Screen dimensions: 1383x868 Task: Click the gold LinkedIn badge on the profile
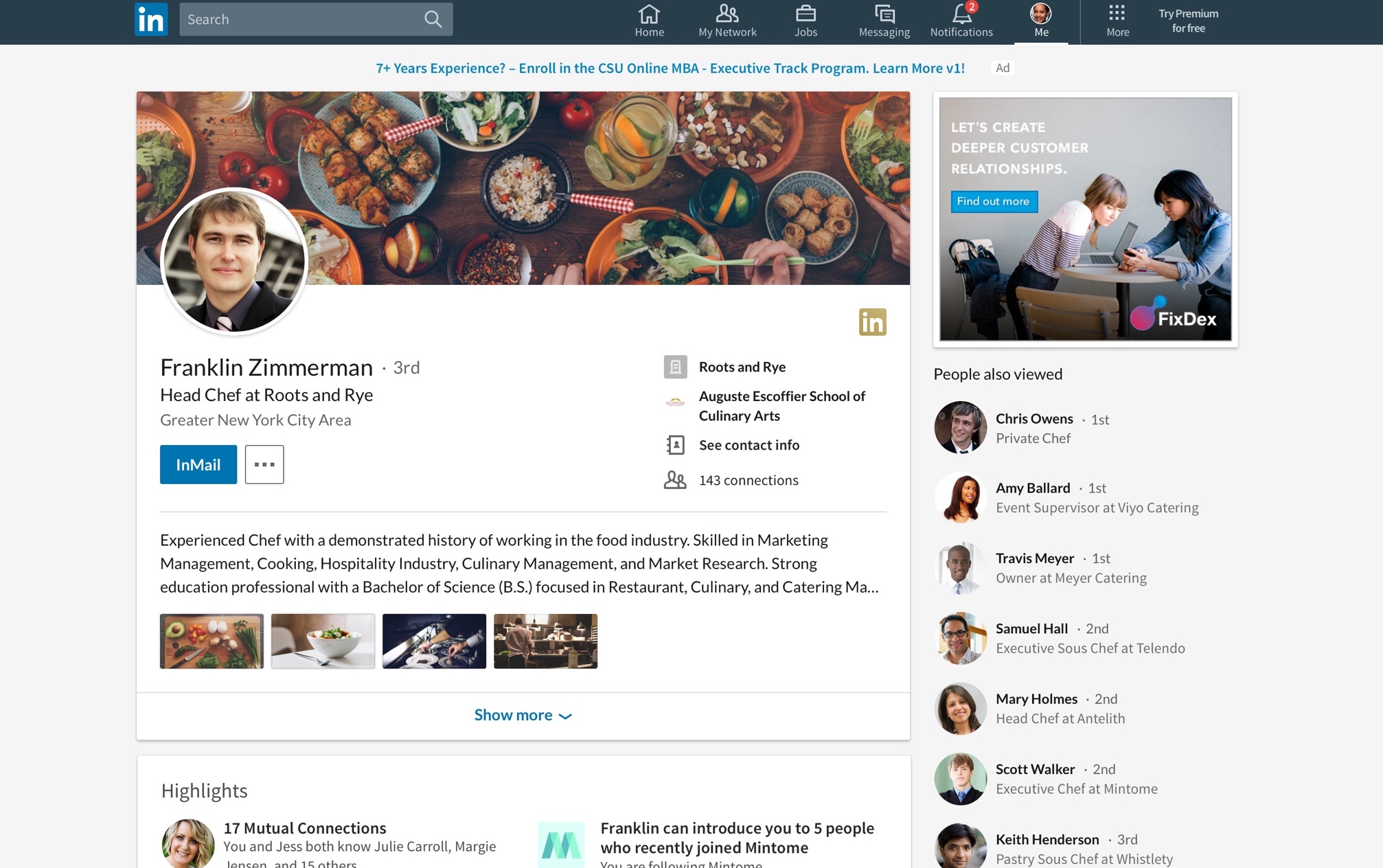click(x=873, y=322)
